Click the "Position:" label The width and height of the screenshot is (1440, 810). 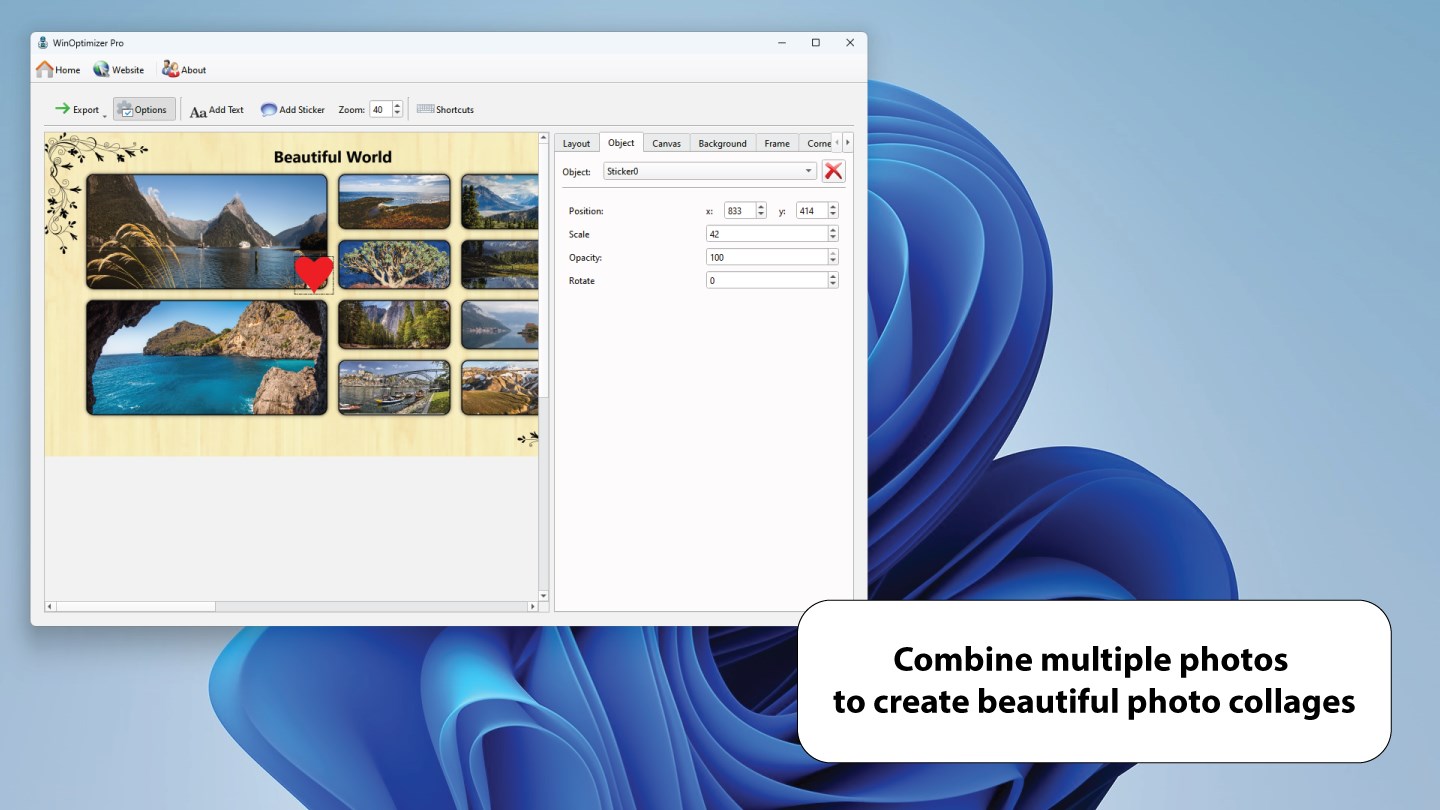586,211
